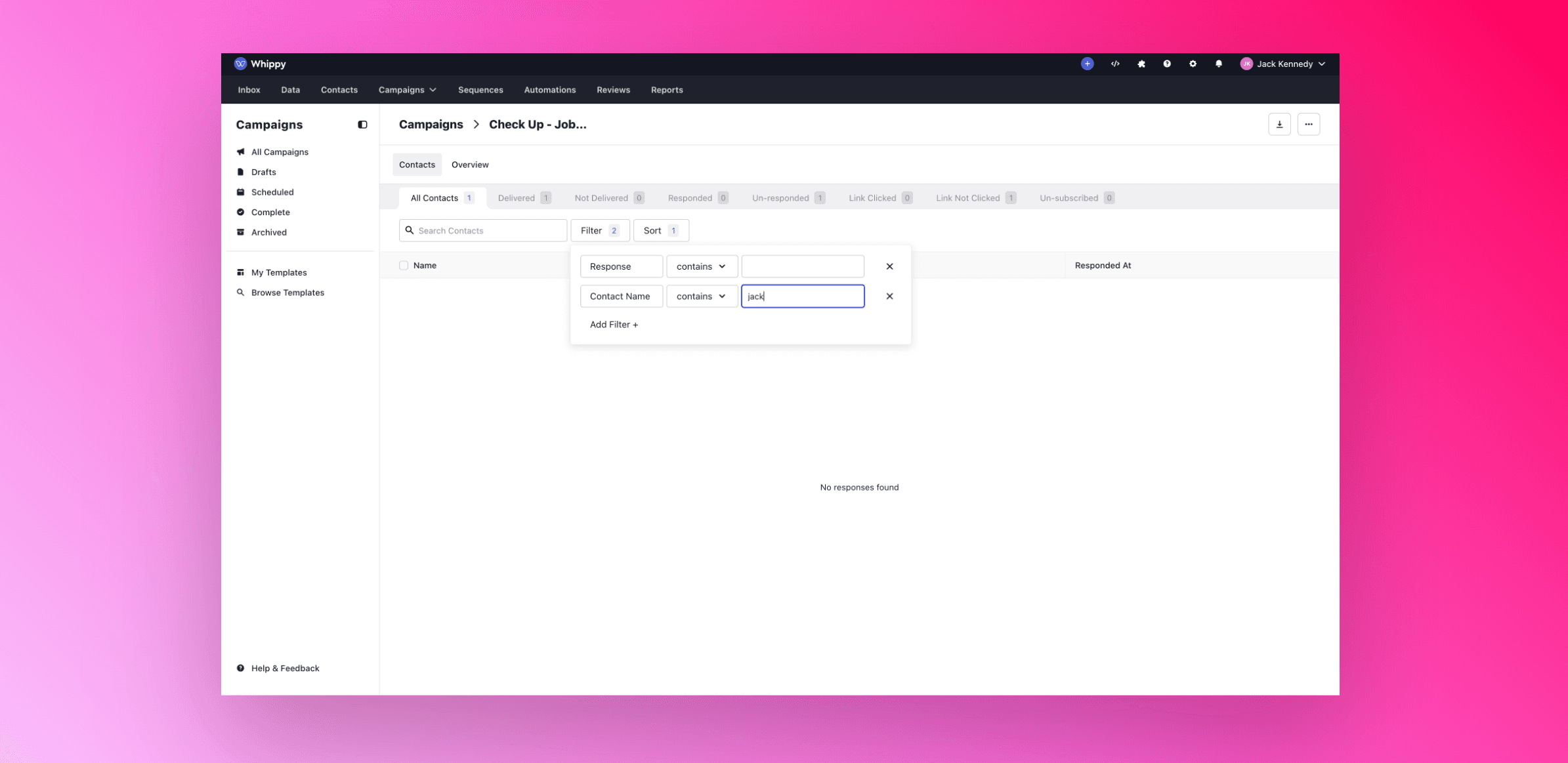This screenshot has height=763, width=1568.
Task: Switch to the Overview tab
Action: click(469, 165)
